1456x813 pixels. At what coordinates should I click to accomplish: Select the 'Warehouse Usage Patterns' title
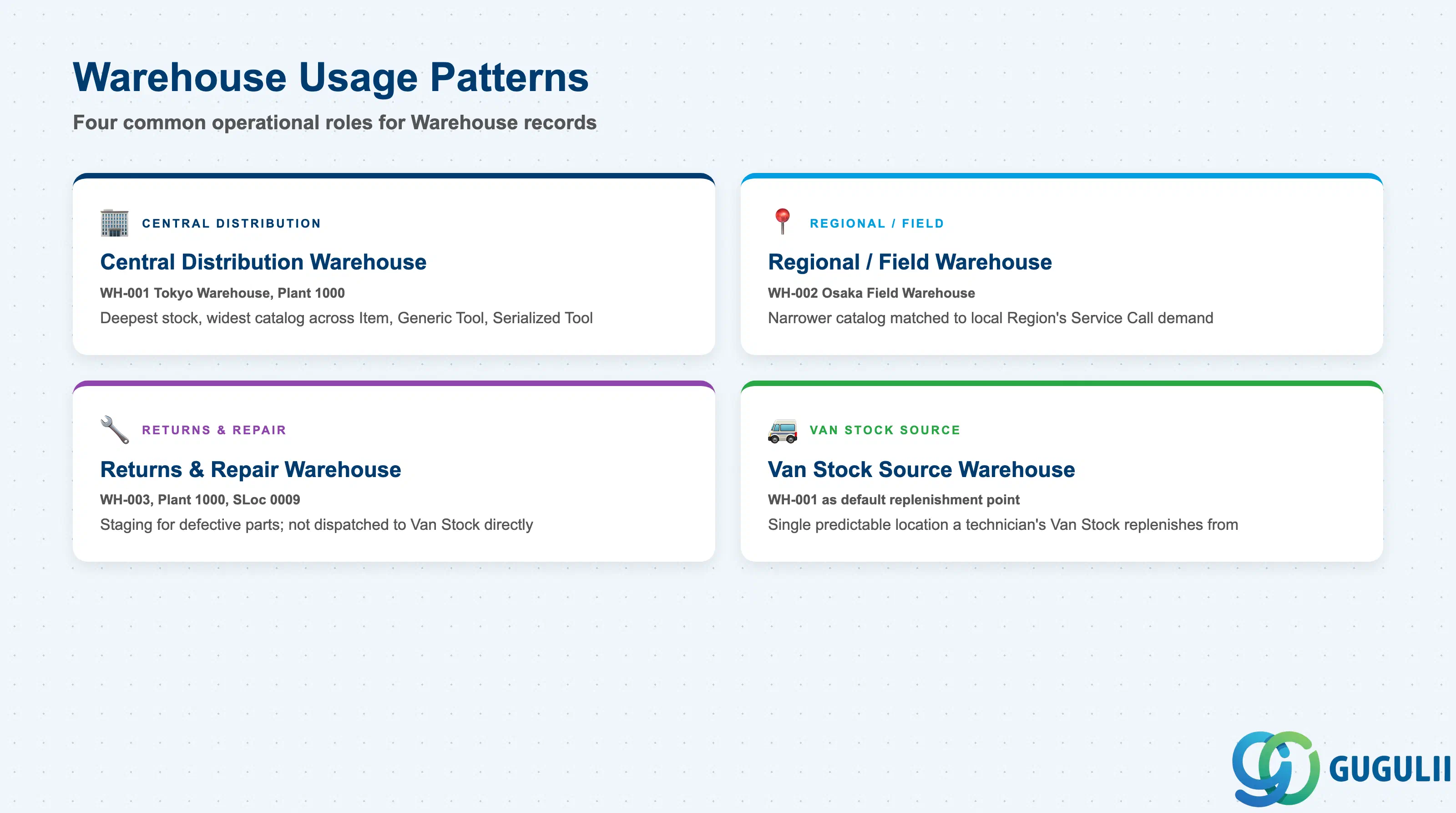click(x=331, y=77)
